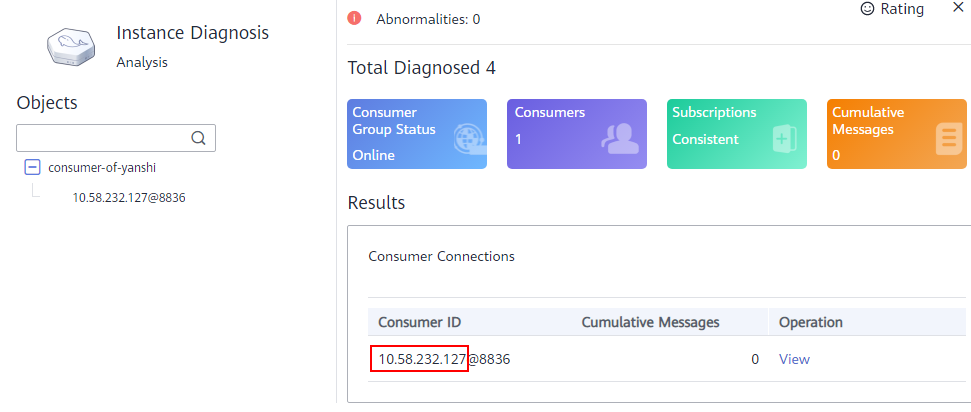Open the Consumer Group Status card
The height and width of the screenshot is (412, 971).
(417, 134)
